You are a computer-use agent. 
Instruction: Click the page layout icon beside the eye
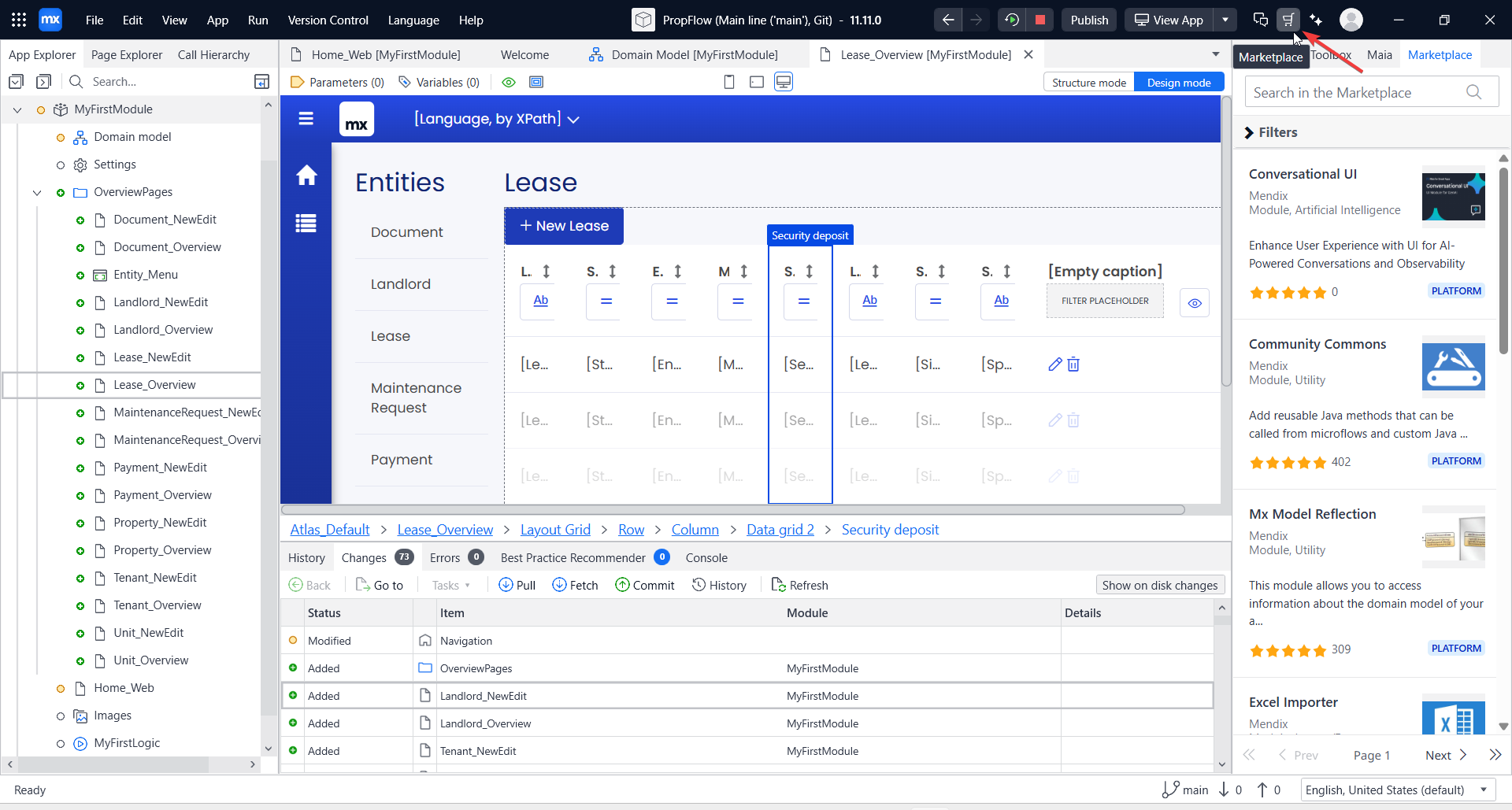click(x=536, y=82)
